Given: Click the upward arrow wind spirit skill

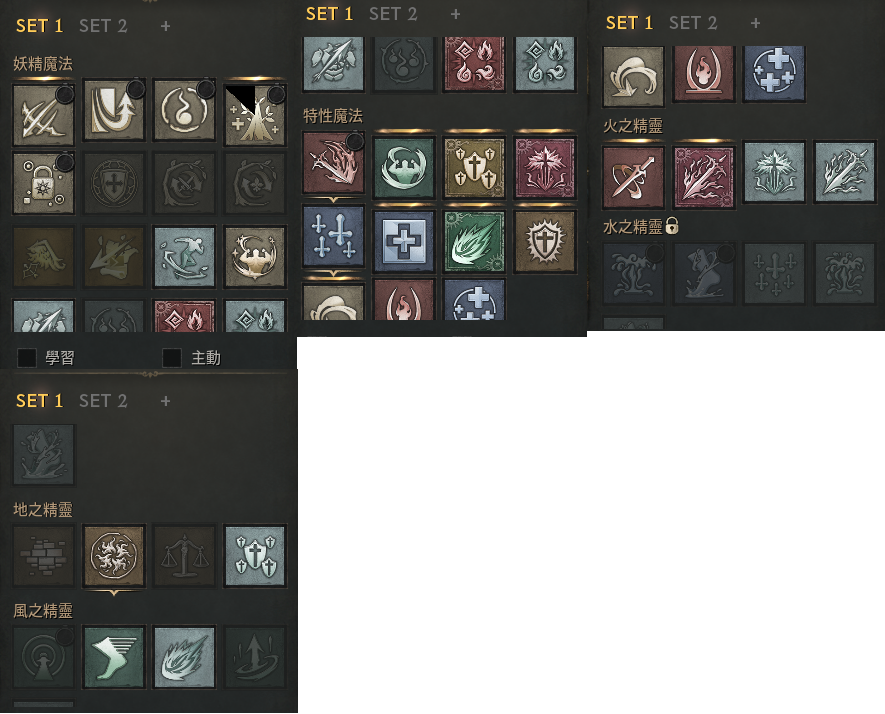Looking at the screenshot, I should pyautogui.click(x=255, y=656).
